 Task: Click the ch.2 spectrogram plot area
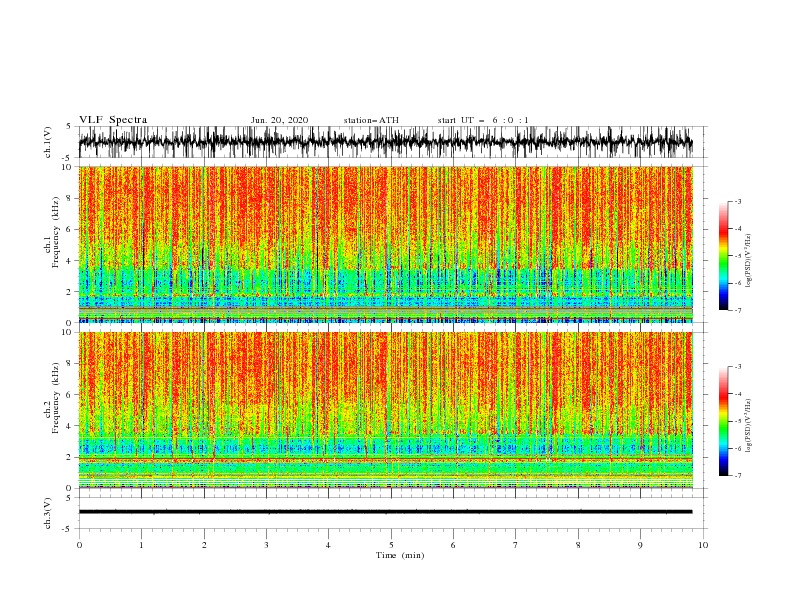tap(385, 410)
